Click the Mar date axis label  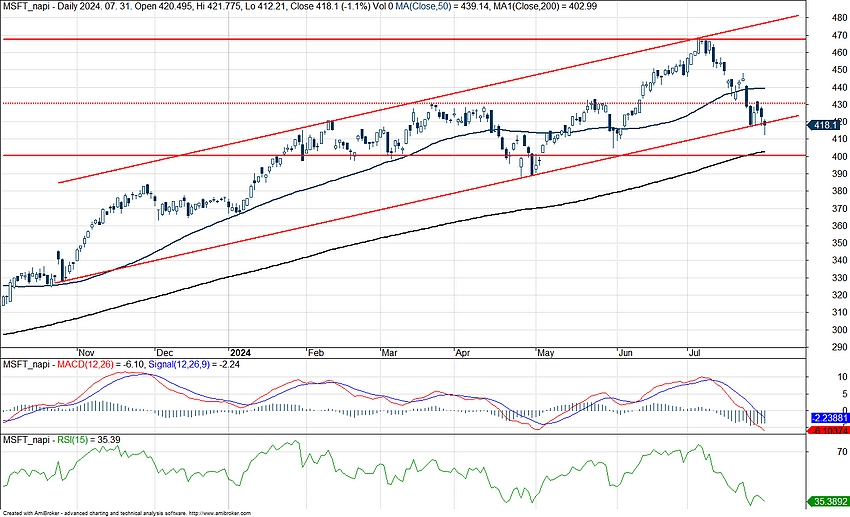390,353
